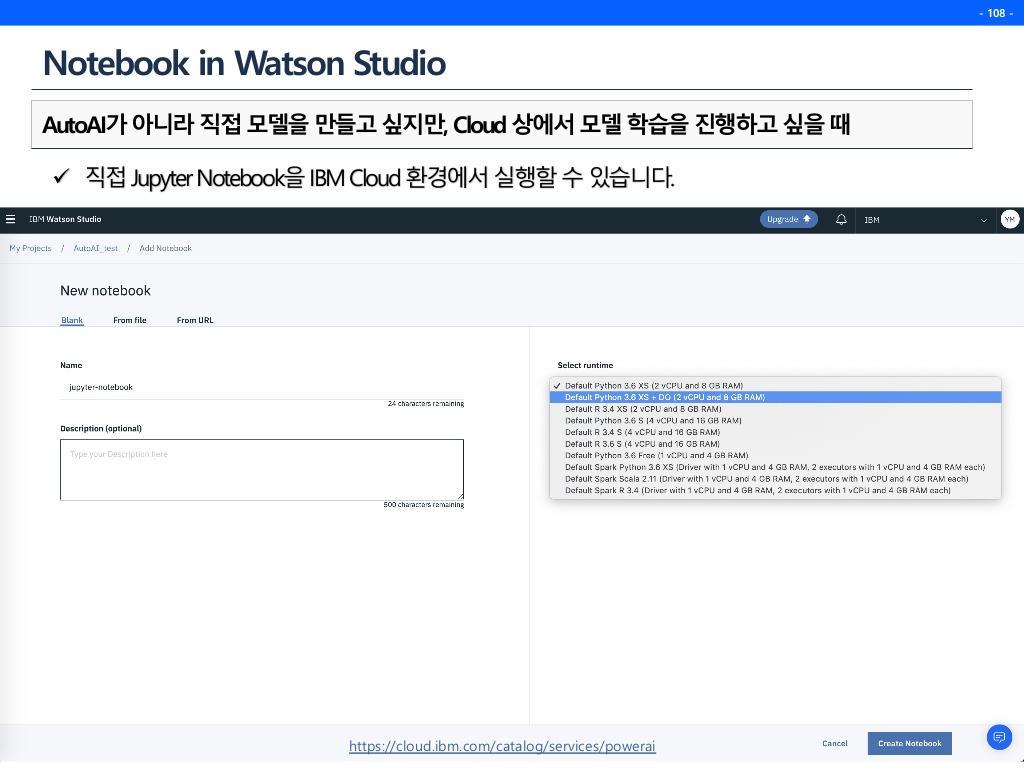Click the notebook Name input field
1024x768 pixels.
260,387
